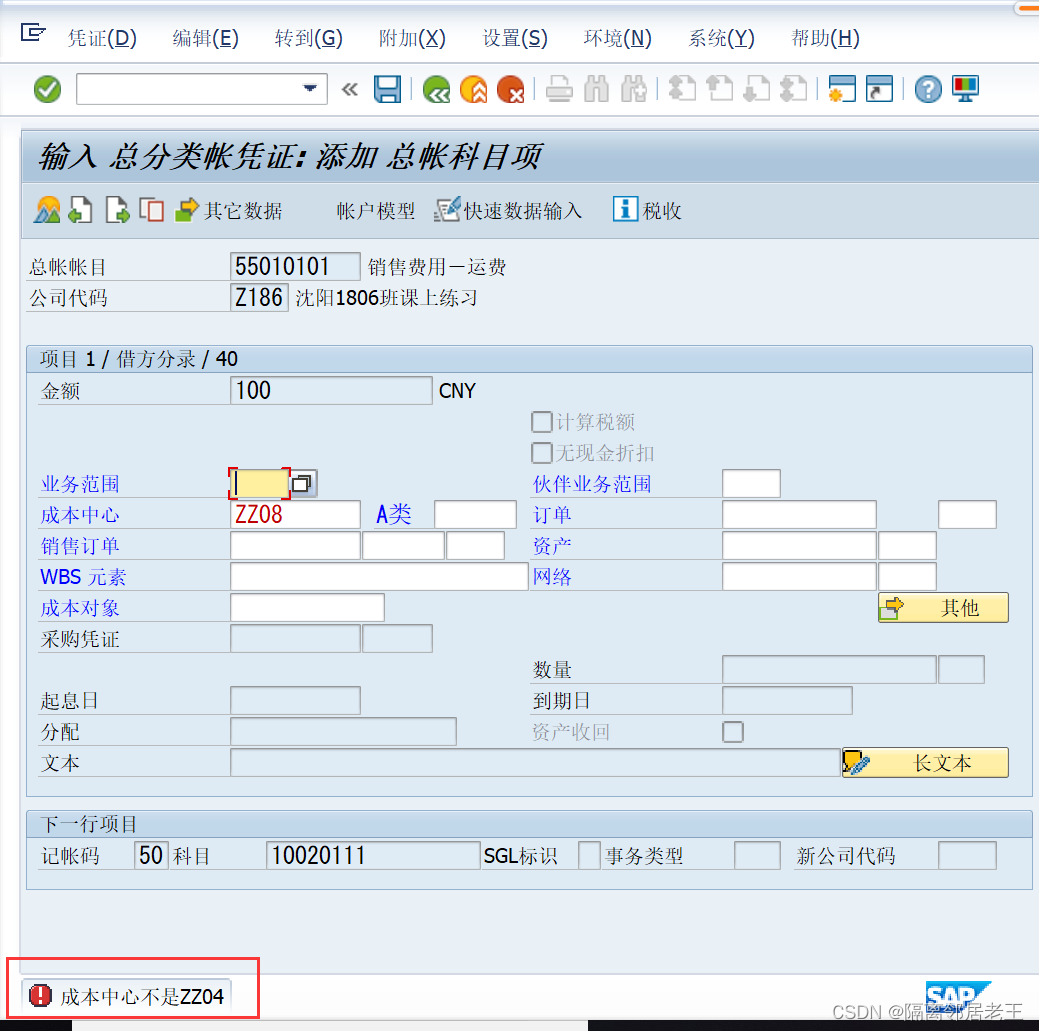Open the 长文本 long text button
1039x1031 pixels.
pos(924,762)
